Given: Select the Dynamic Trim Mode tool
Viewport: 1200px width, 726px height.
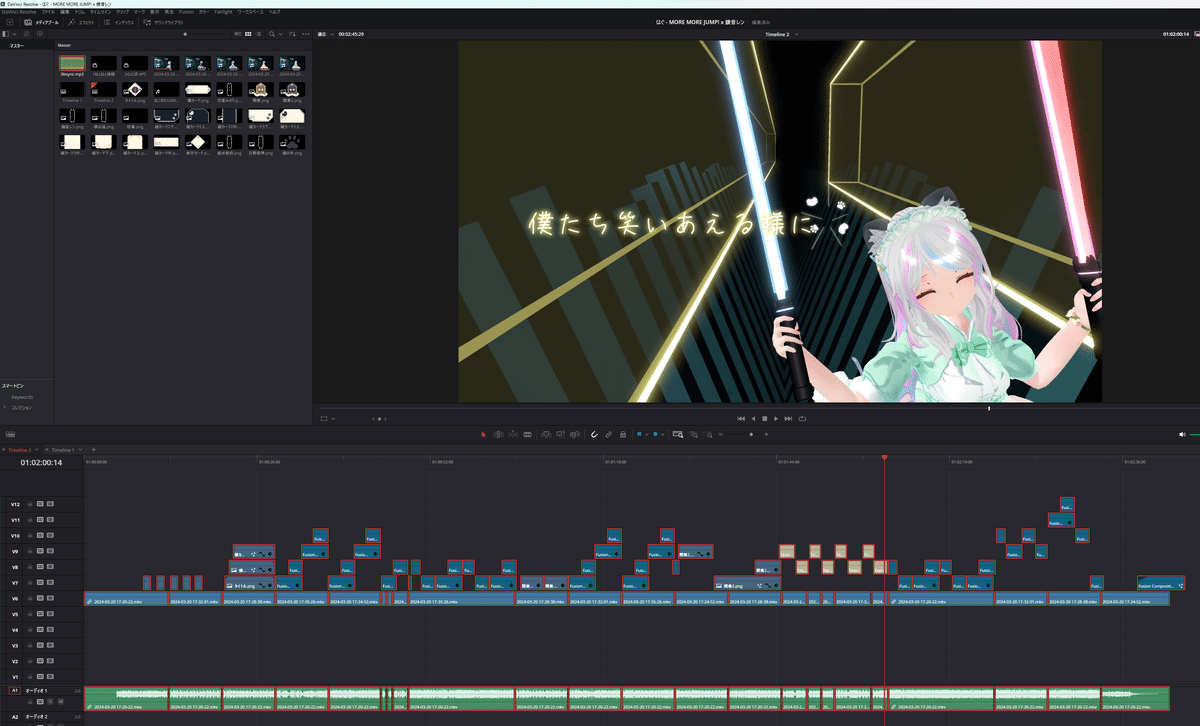Looking at the screenshot, I should [x=513, y=435].
